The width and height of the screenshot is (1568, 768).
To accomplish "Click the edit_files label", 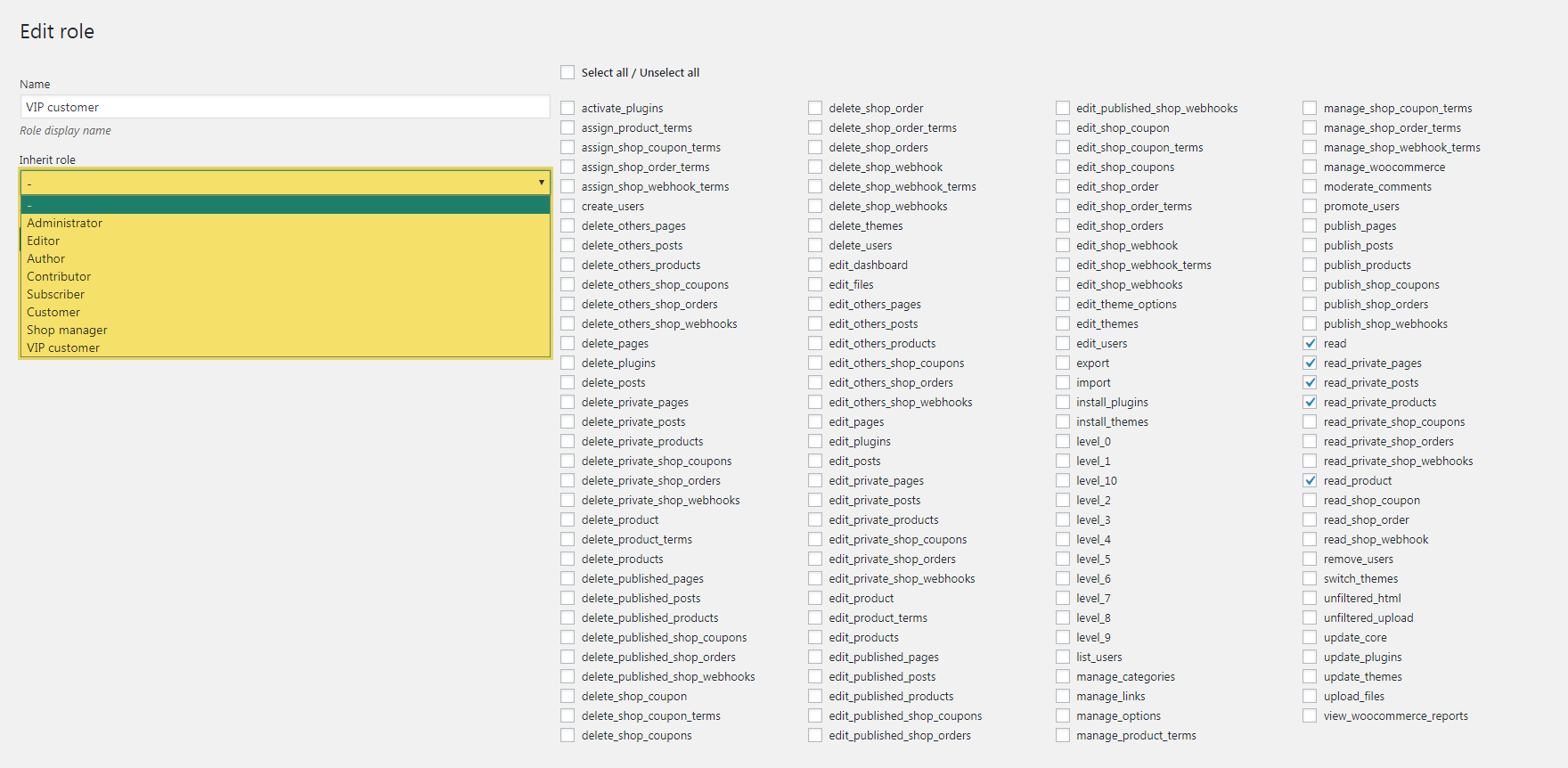I will [851, 285].
